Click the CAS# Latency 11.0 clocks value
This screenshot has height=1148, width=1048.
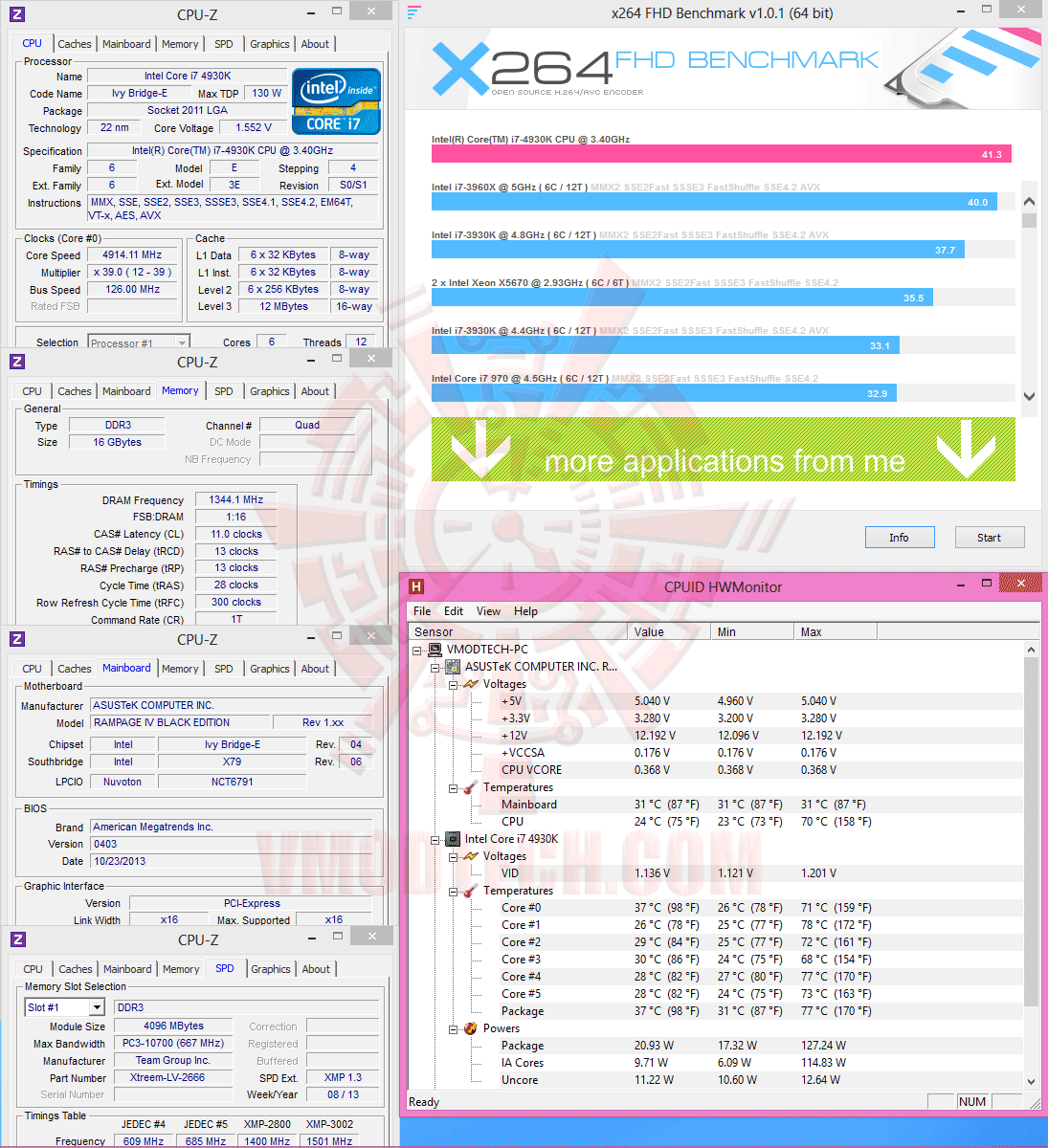(x=236, y=534)
